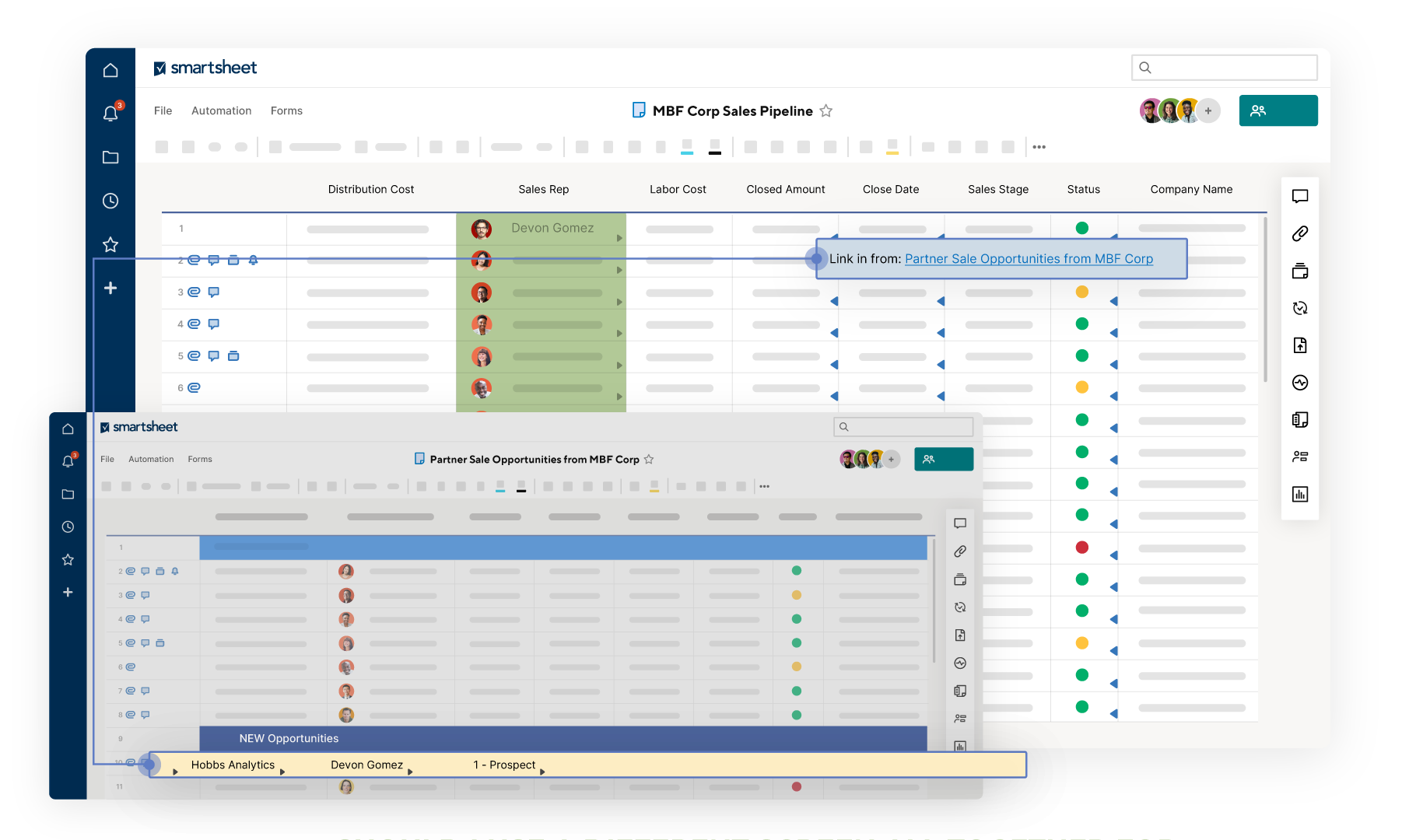Open the Automation menu

(221, 111)
